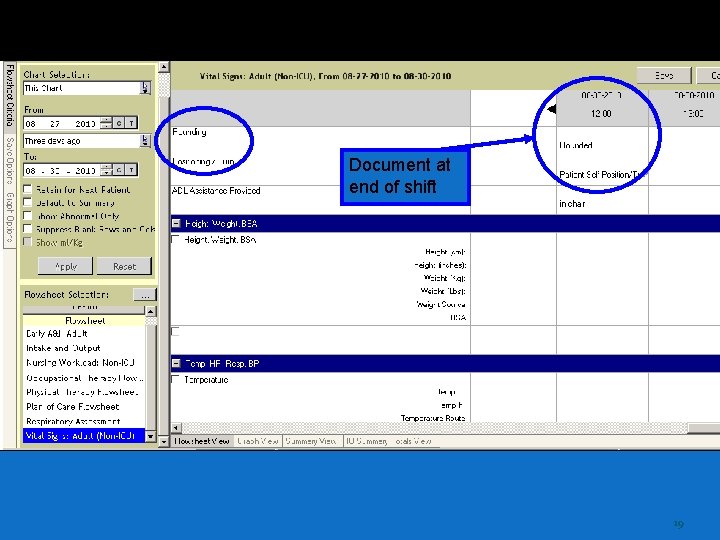This screenshot has height=540, width=720.
Task: Click criteria panel scroll-down arrow
Action: [x=163, y=442]
